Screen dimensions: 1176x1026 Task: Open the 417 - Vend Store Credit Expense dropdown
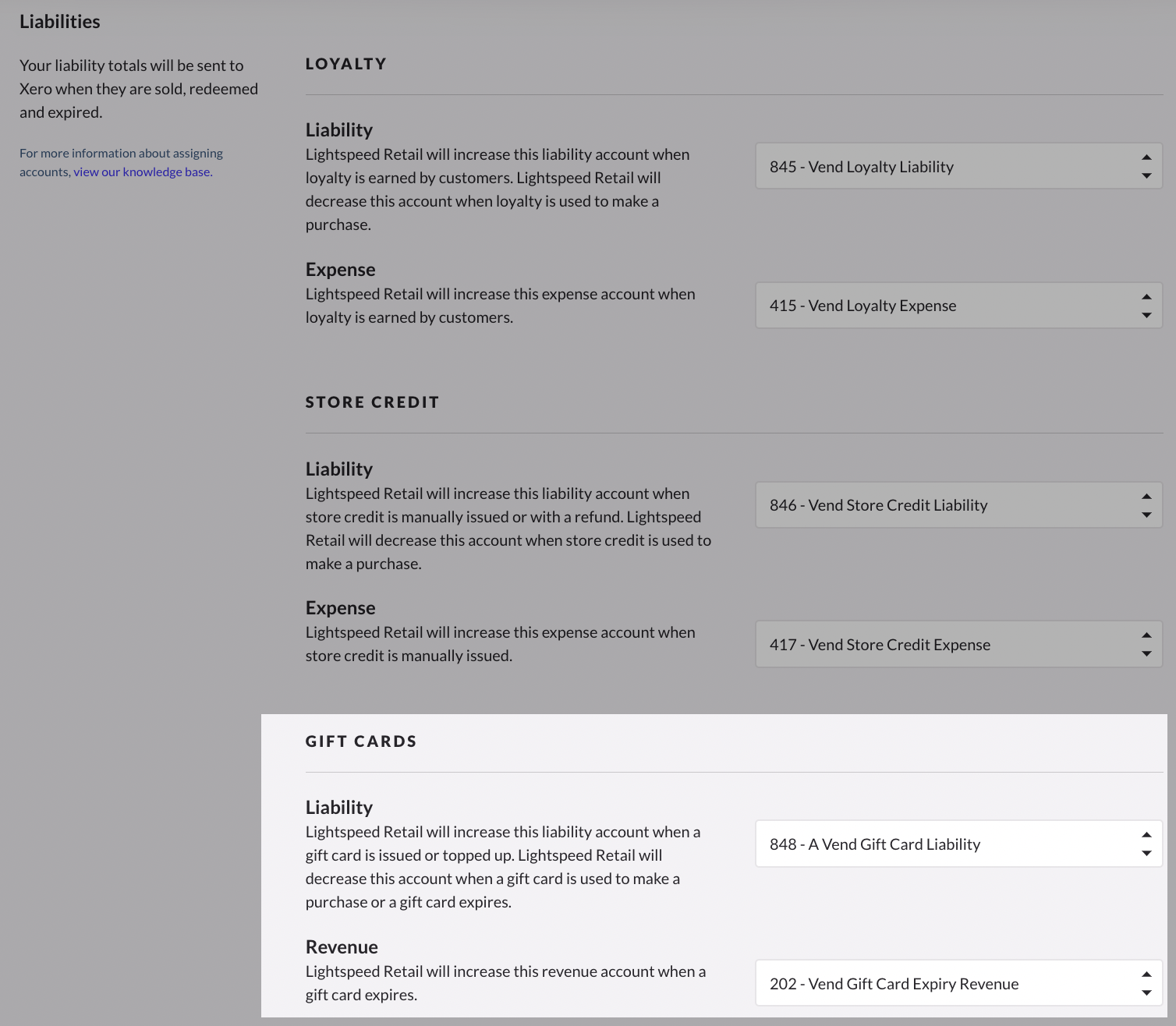click(958, 644)
